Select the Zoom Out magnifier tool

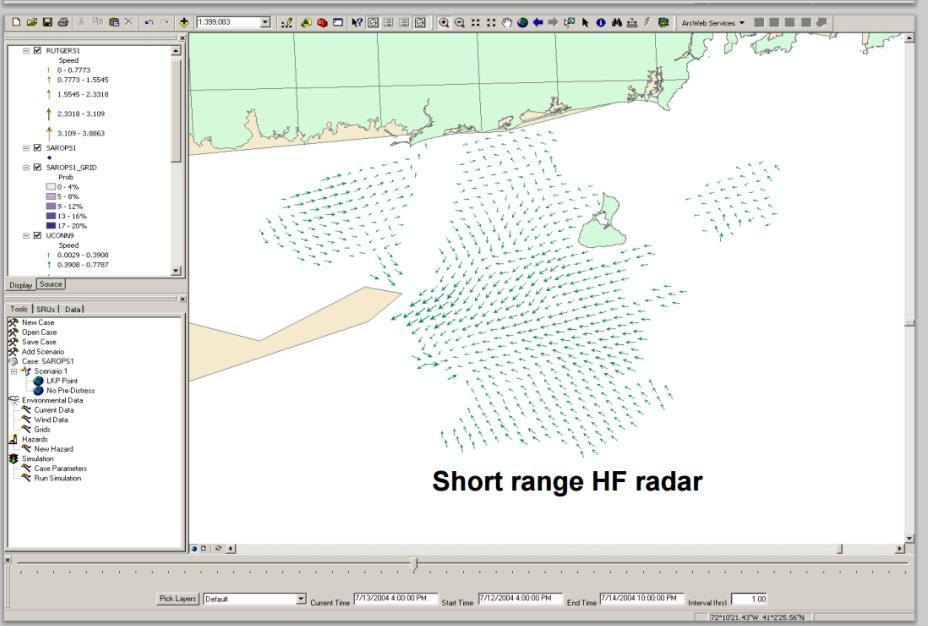point(459,22)
